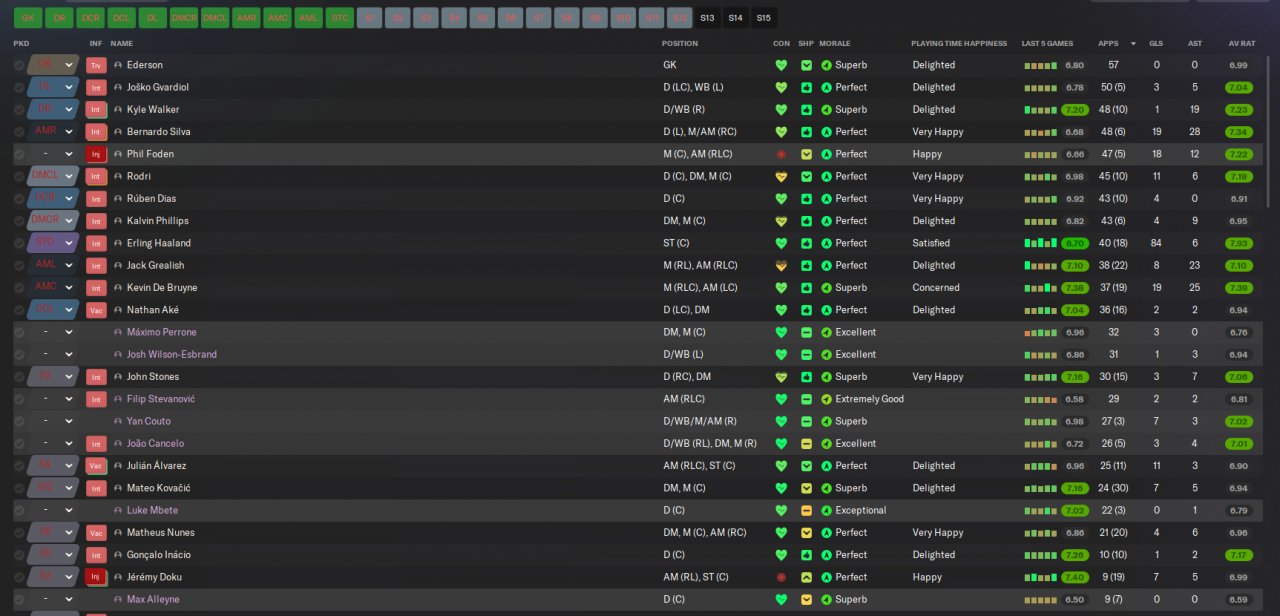The width and height of the screenshot is (1280, 616).
Task: Click Filip Stevanović's Extremely Good morale icon
Action: [x=826, y=399]
